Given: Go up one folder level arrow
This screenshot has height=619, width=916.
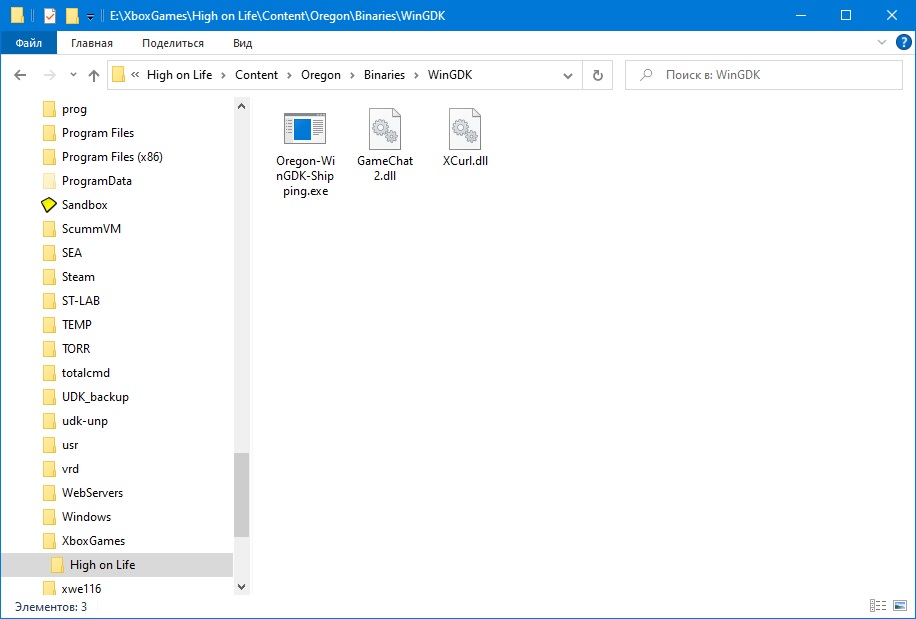Looking at the screenshot, I should click(93, 75).
